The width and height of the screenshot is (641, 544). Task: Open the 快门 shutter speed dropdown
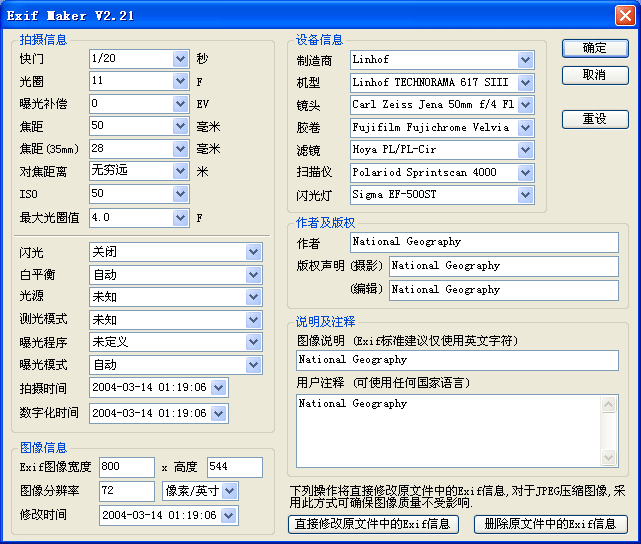coord(180,59)
